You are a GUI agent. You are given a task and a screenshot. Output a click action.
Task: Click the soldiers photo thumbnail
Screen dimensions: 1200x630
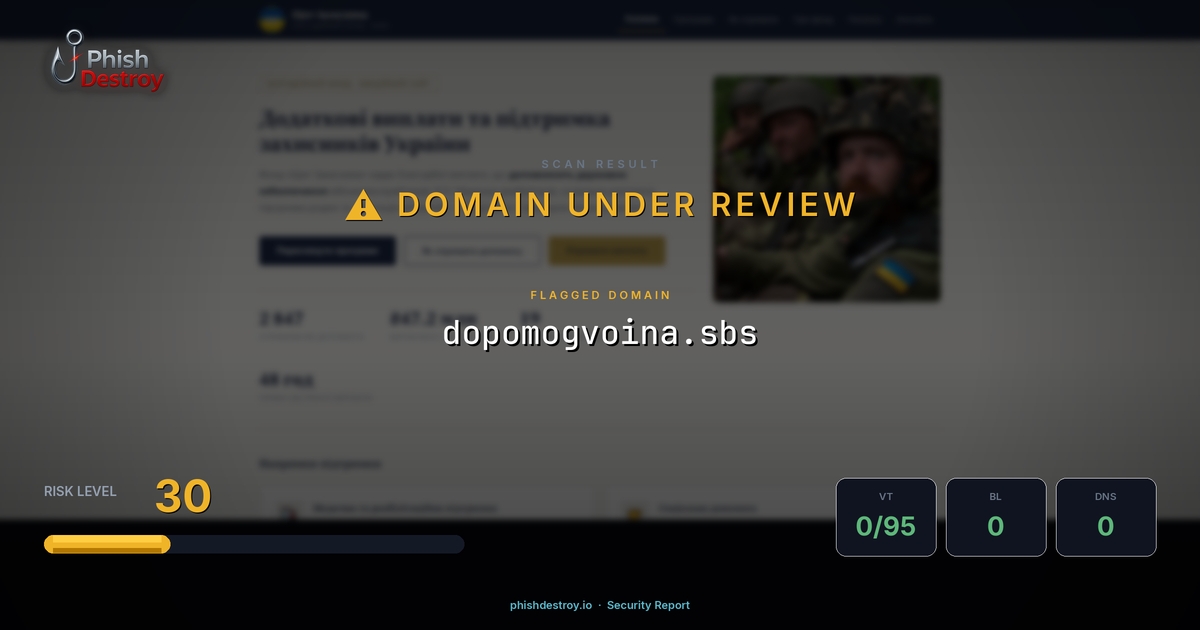coord(825,188)
